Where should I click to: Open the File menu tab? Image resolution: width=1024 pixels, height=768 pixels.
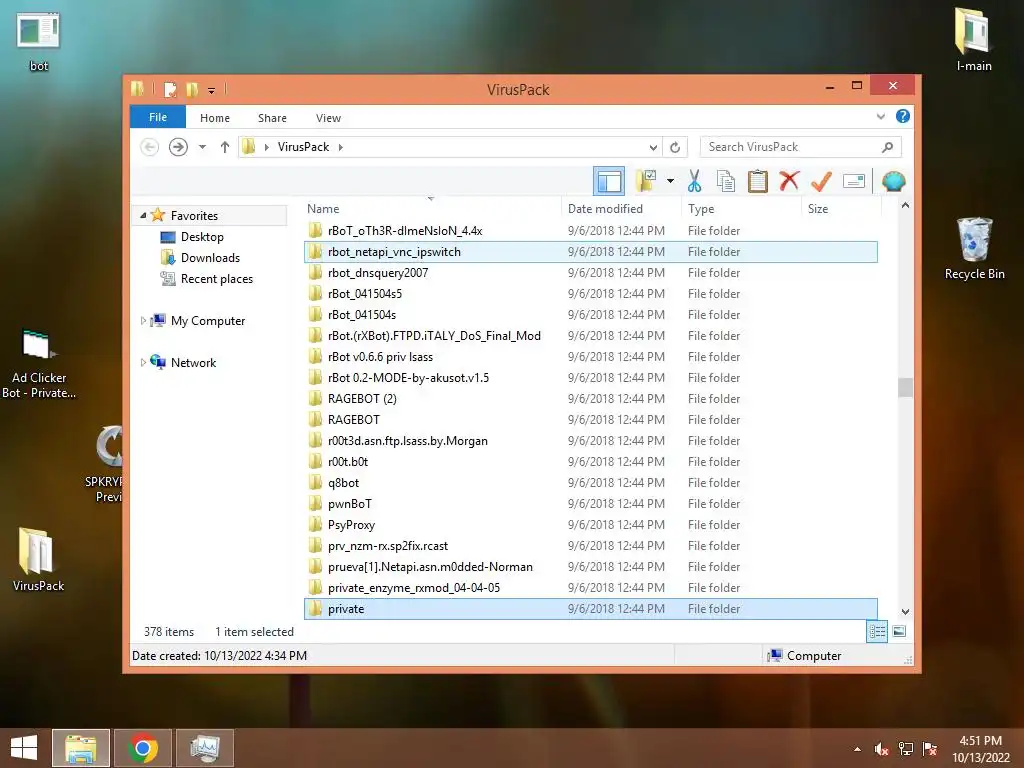pos(158,117)
